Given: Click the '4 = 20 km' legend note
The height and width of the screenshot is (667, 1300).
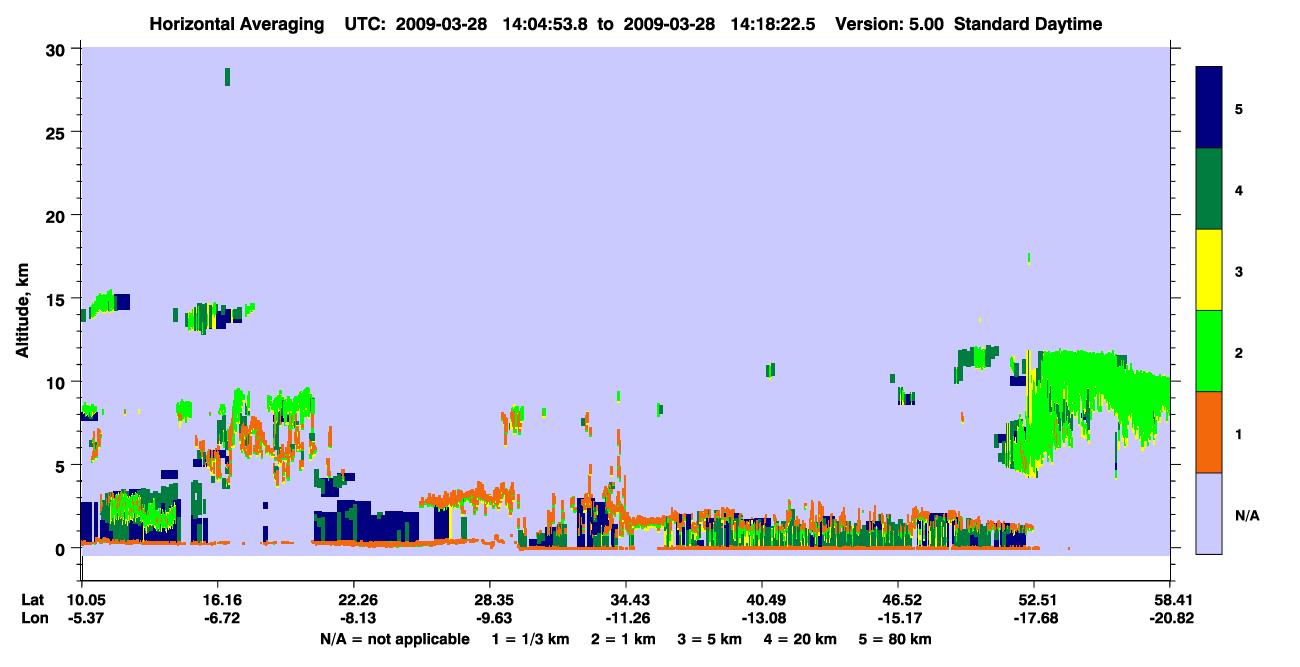Looking at the screenshot, I should [x=802, y=639].
